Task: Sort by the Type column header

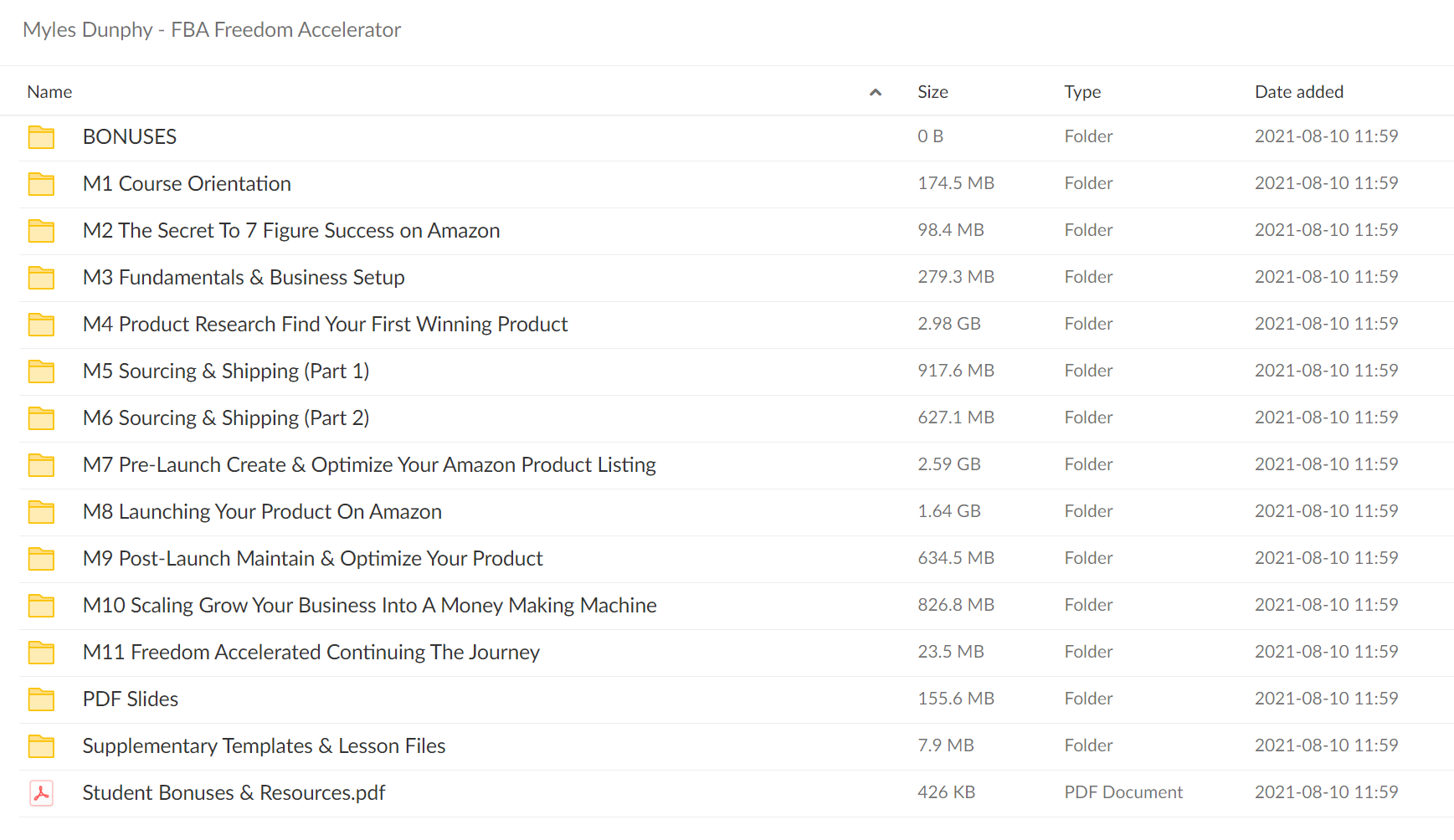Action: point(1082,92)
